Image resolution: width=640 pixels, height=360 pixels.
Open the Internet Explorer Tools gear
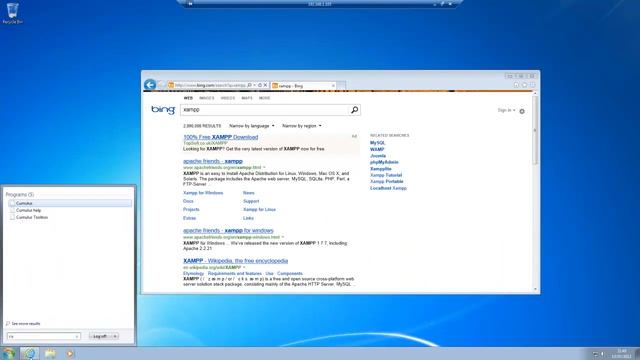(x=532, y=85)
